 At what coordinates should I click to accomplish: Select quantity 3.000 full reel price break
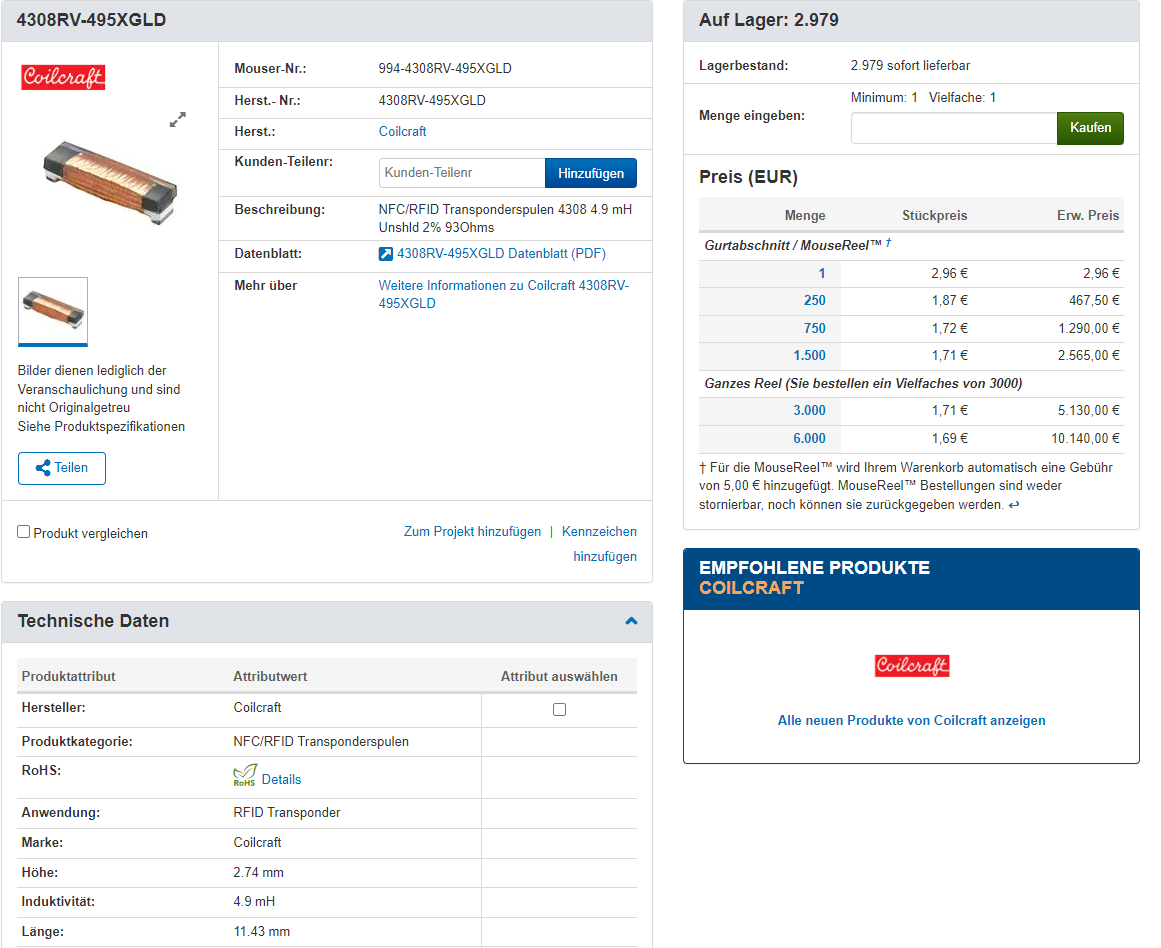(809, 410)
